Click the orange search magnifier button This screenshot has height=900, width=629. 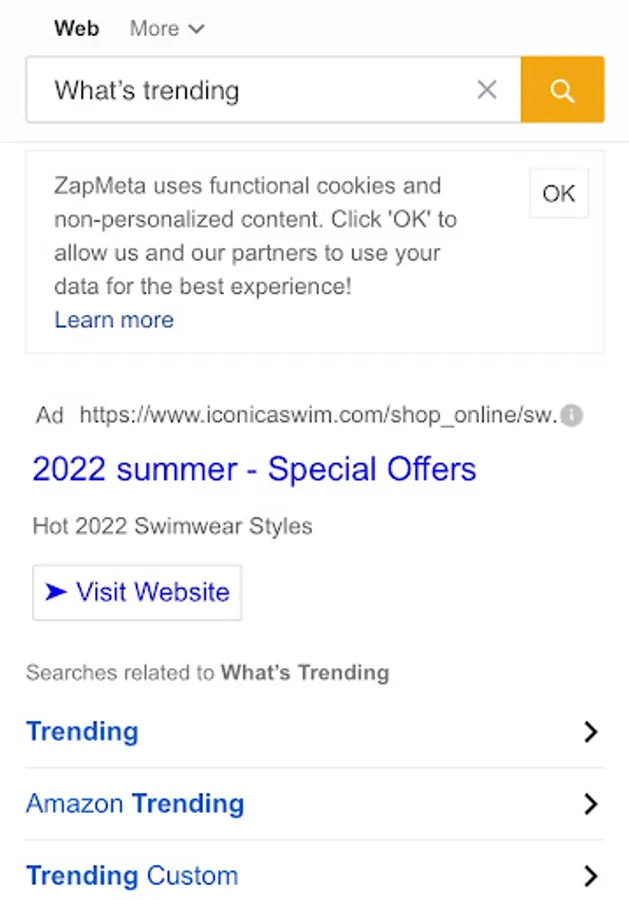point(562,90)
